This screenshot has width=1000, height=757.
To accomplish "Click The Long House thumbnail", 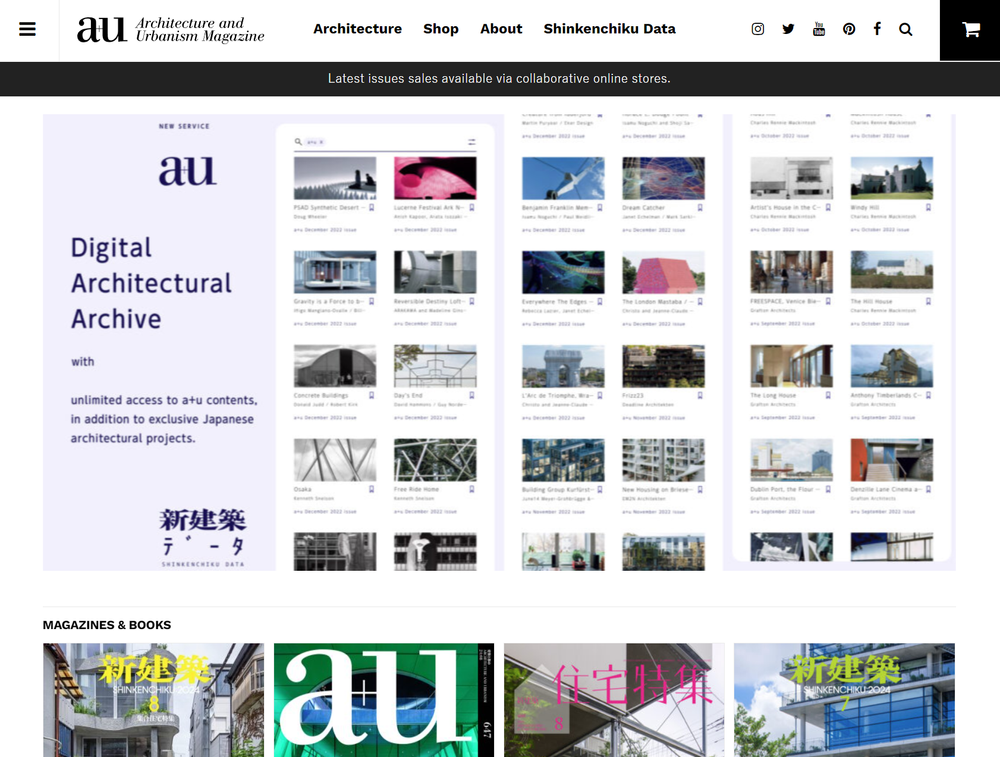I will pyautogui.click(x=791, y=366).
